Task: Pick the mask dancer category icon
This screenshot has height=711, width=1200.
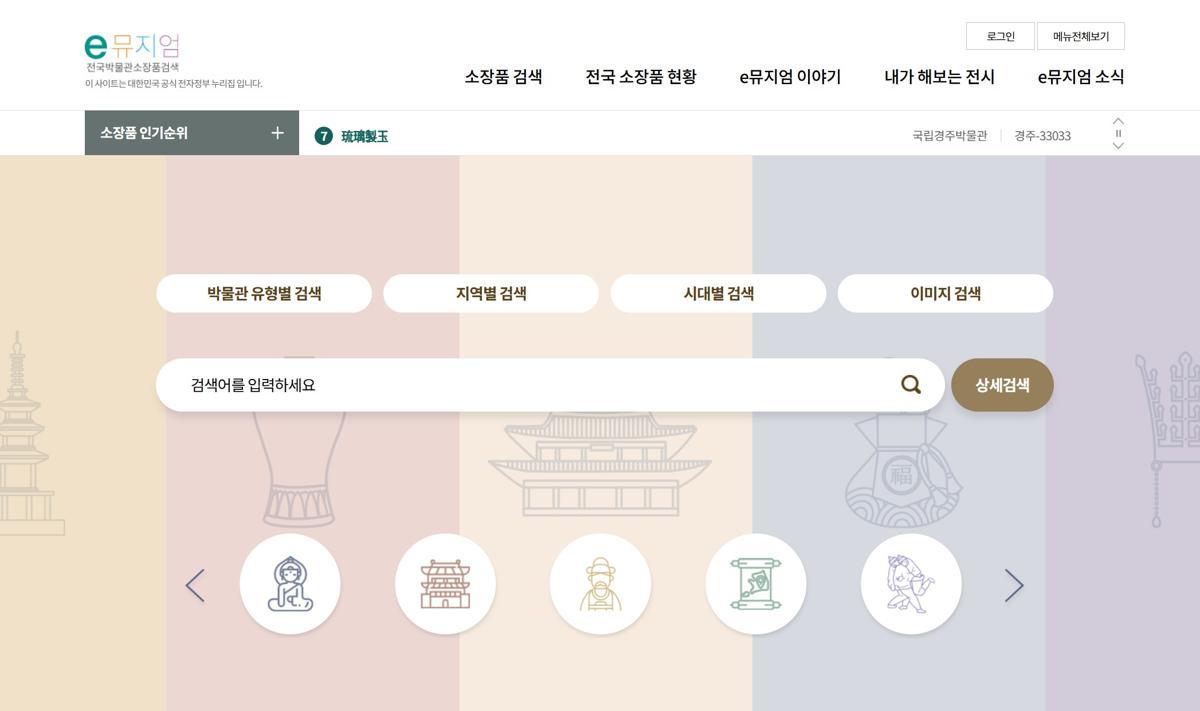Action: coord(910,584)
